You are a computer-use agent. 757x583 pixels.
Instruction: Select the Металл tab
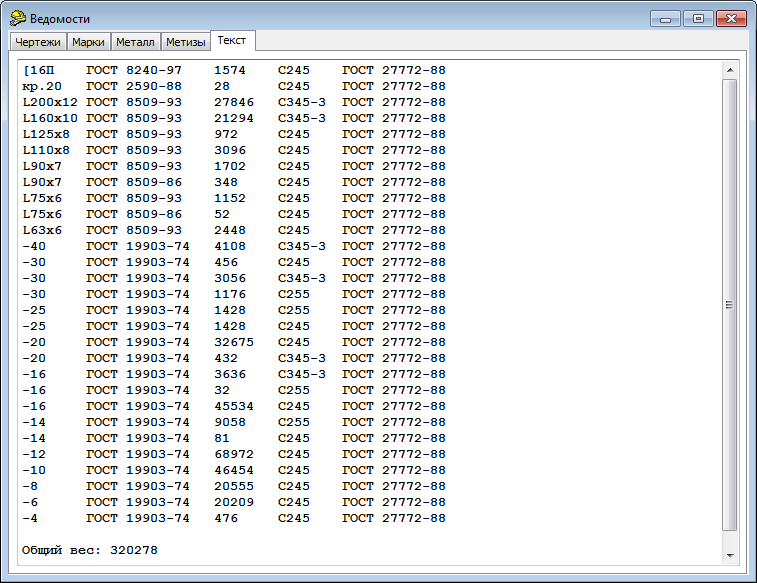tap(135, 42)
